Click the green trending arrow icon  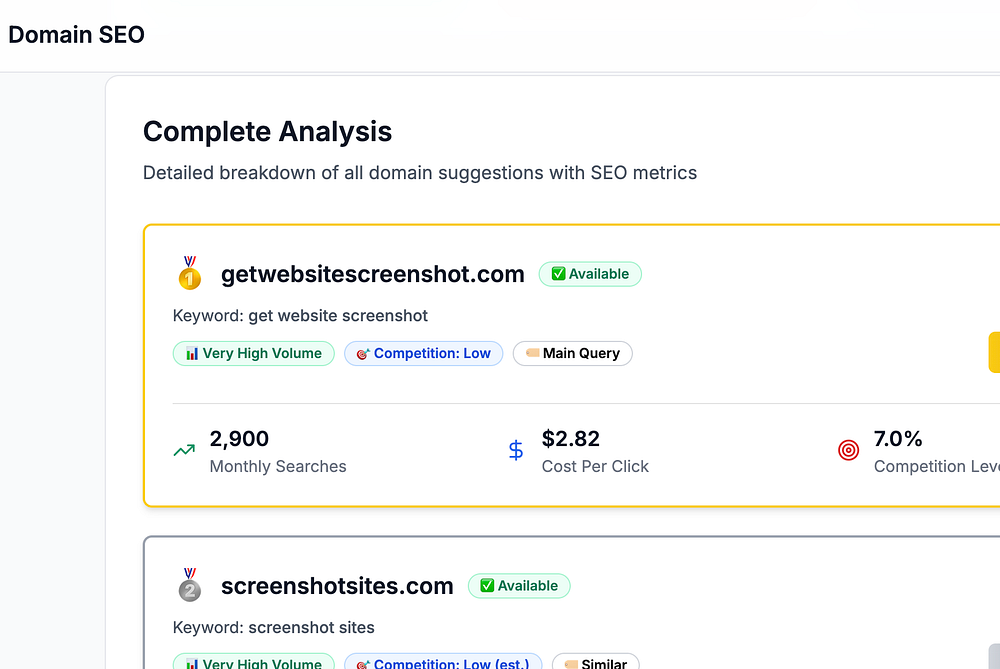184,451
